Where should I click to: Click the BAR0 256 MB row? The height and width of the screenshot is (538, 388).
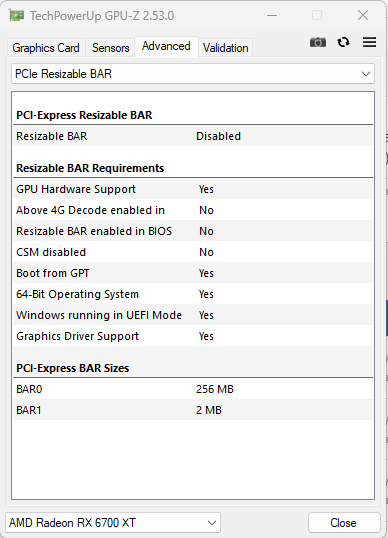(193, 389)
